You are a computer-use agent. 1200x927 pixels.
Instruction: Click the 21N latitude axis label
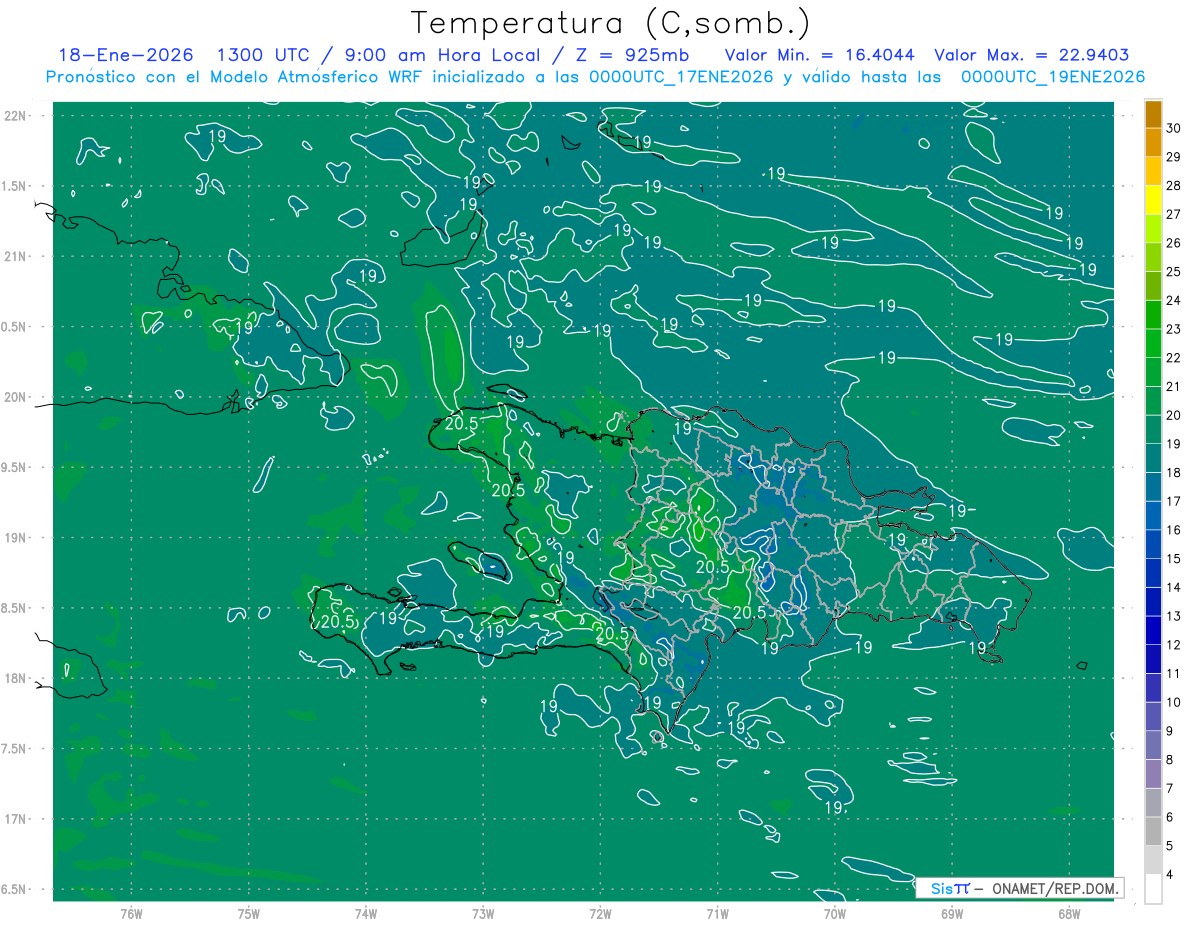(x=14, y=256)
